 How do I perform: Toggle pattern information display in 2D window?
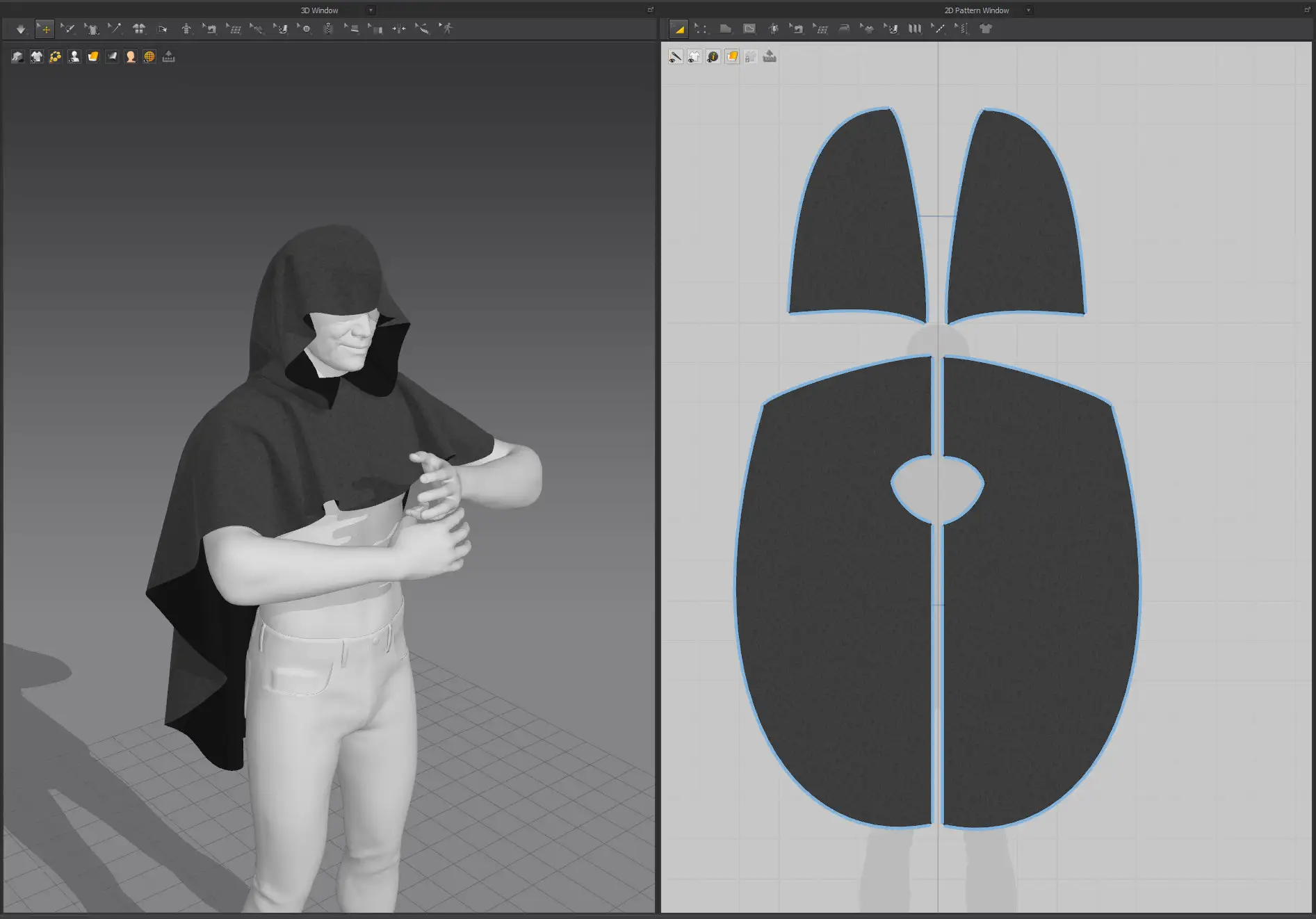click(x=713, y=56)
